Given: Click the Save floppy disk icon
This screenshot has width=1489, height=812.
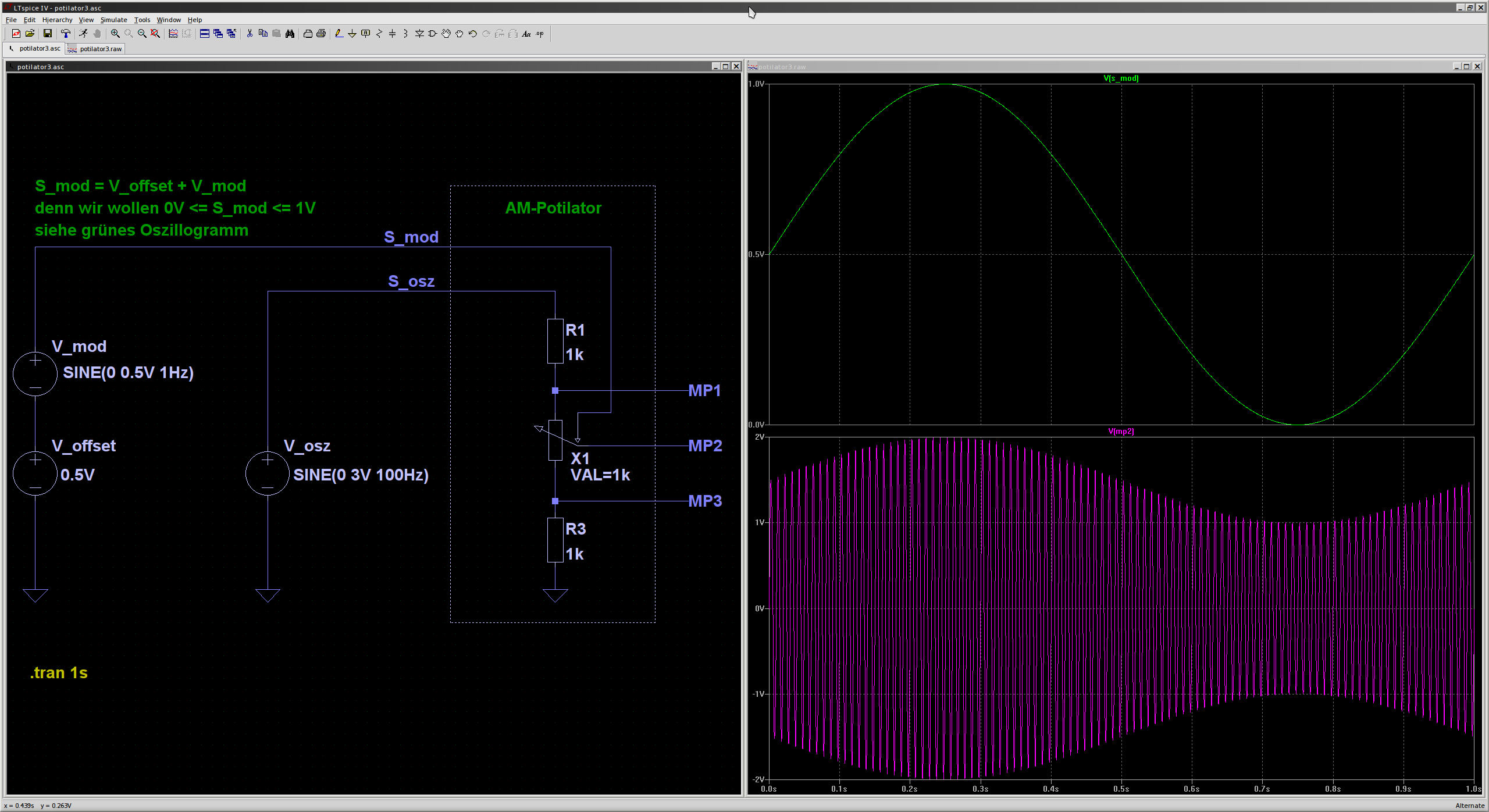Looking at the screenshot, I should 48,34.
